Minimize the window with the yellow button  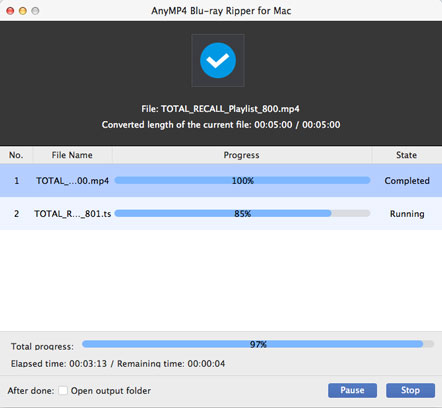pos(23,11)
